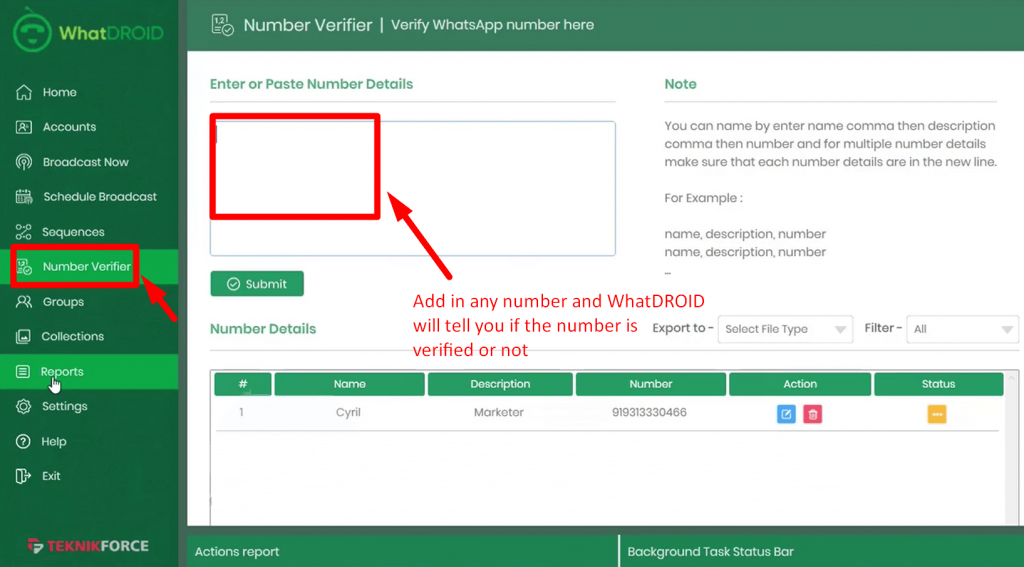This screenshot has height=567, width=1024.
Task: Go to Accounts section
Action: click(x=69, y=127)
